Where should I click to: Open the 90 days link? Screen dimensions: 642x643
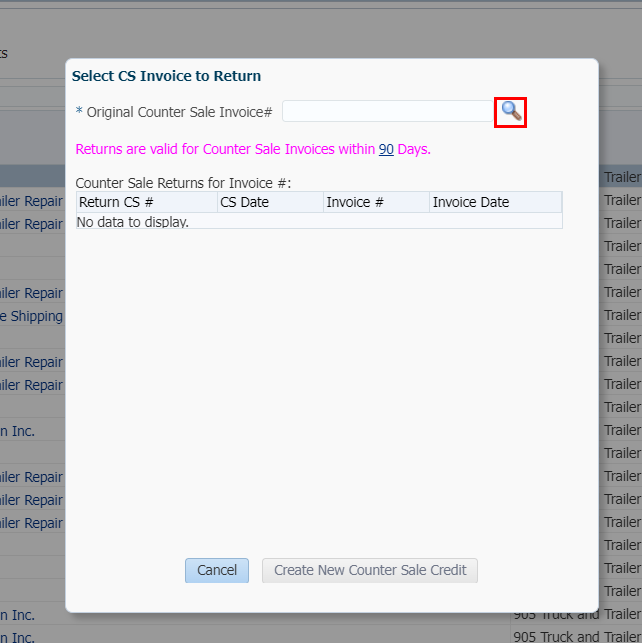[386, 149]
